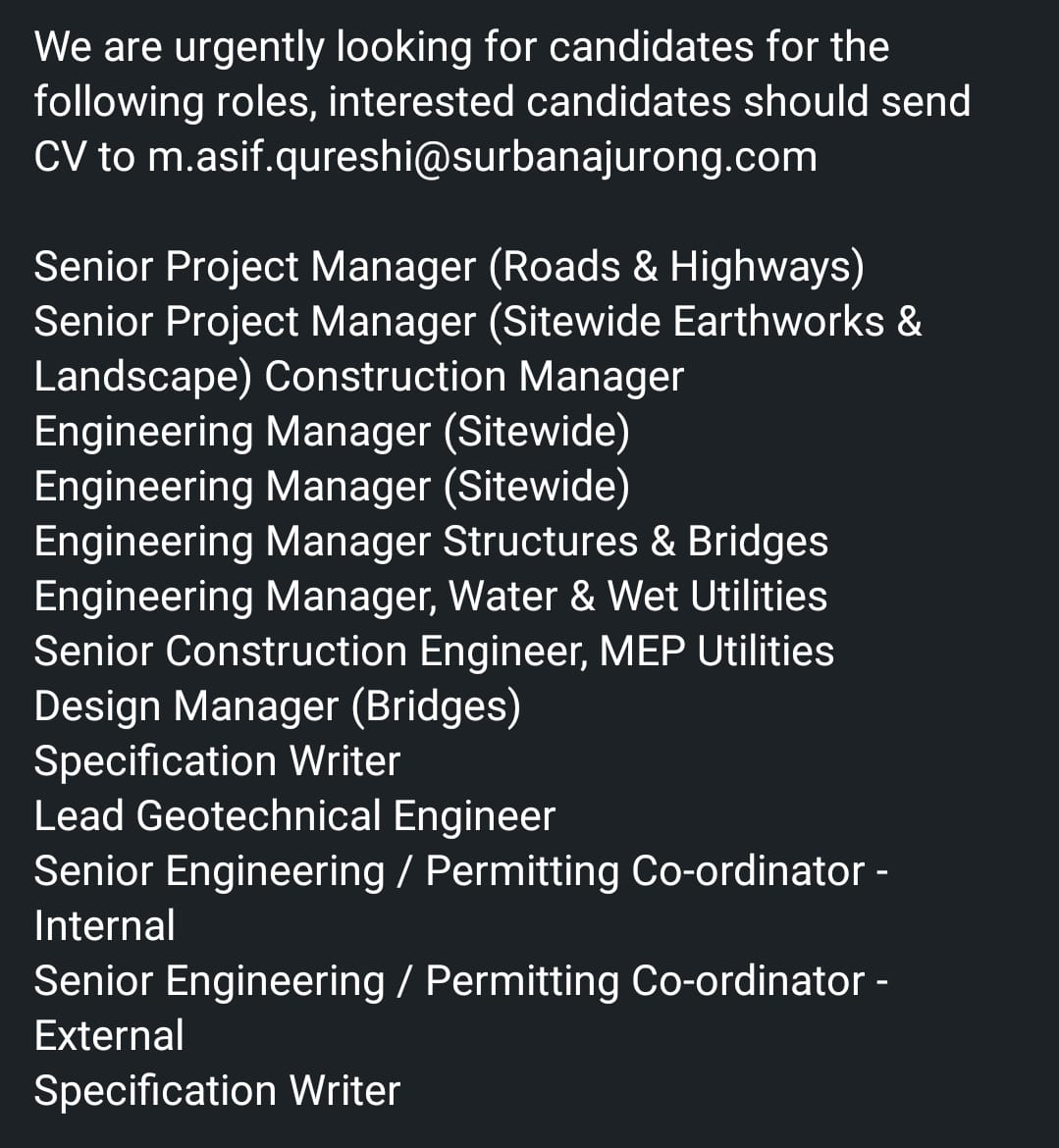Click the text following roles, interested candidates
This screenshot has height=1148, width=1059.
point(383,102)
